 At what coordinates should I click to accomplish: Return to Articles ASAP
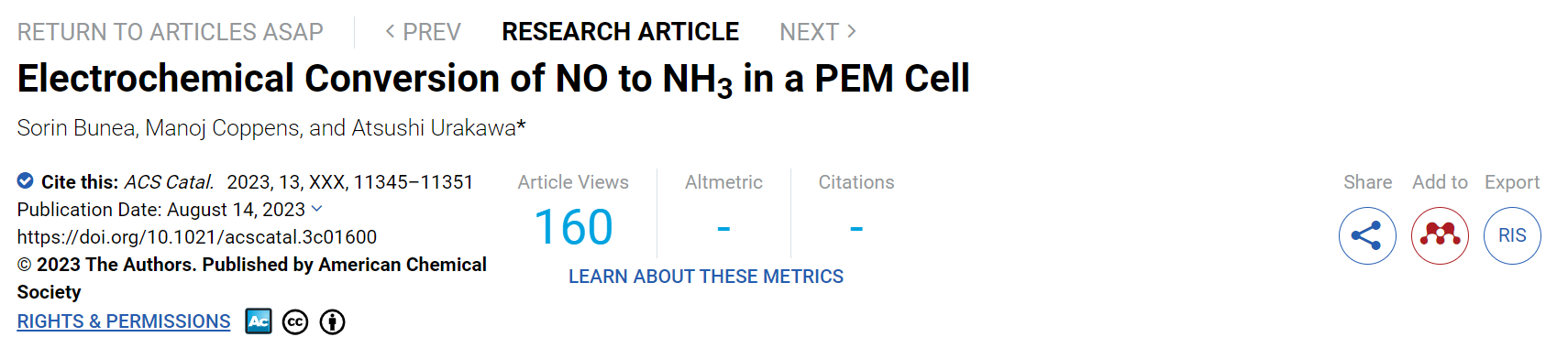[171, 32]
